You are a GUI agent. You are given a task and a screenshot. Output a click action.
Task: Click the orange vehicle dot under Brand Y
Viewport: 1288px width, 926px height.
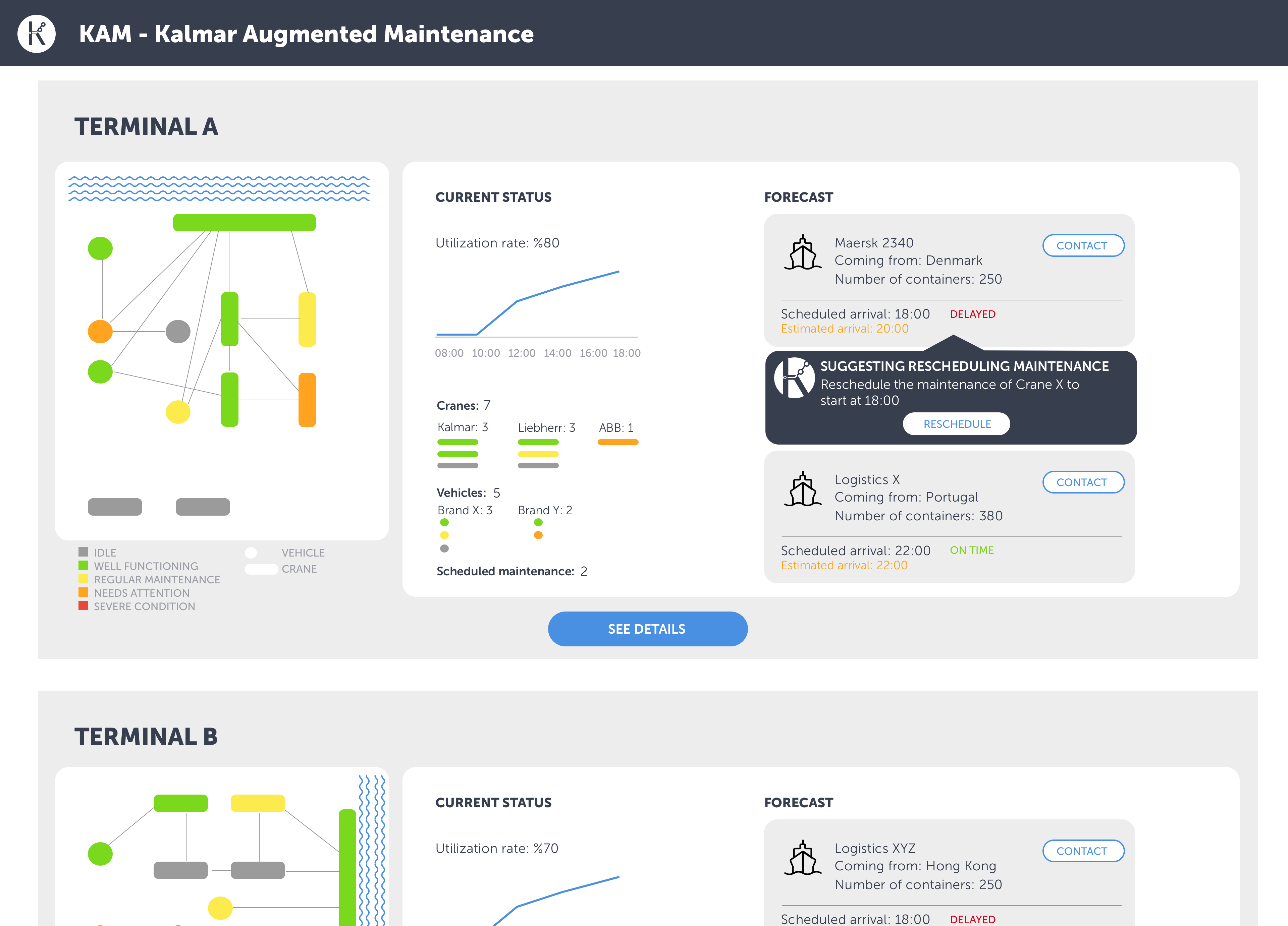point(538,535)
